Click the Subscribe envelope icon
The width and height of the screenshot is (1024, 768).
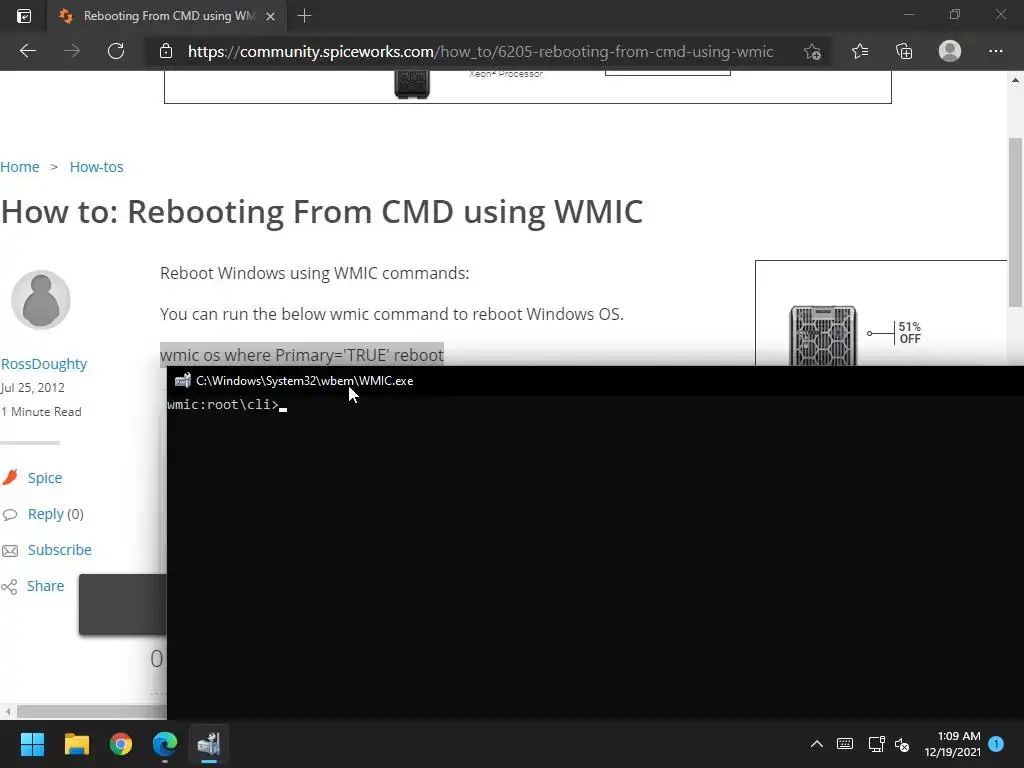[x=10, y=551]
